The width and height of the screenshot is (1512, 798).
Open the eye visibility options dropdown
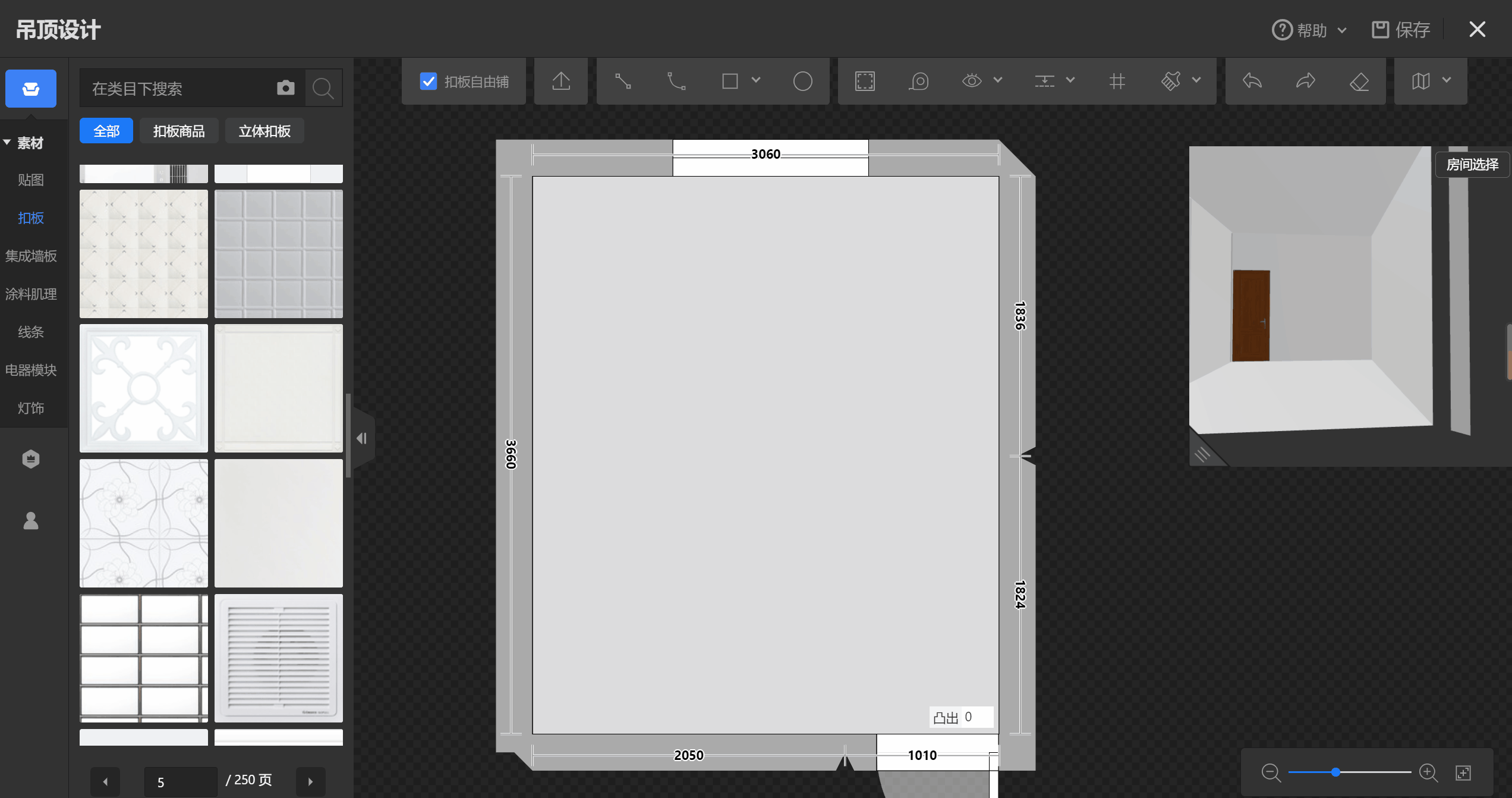(x=998, y=80)
